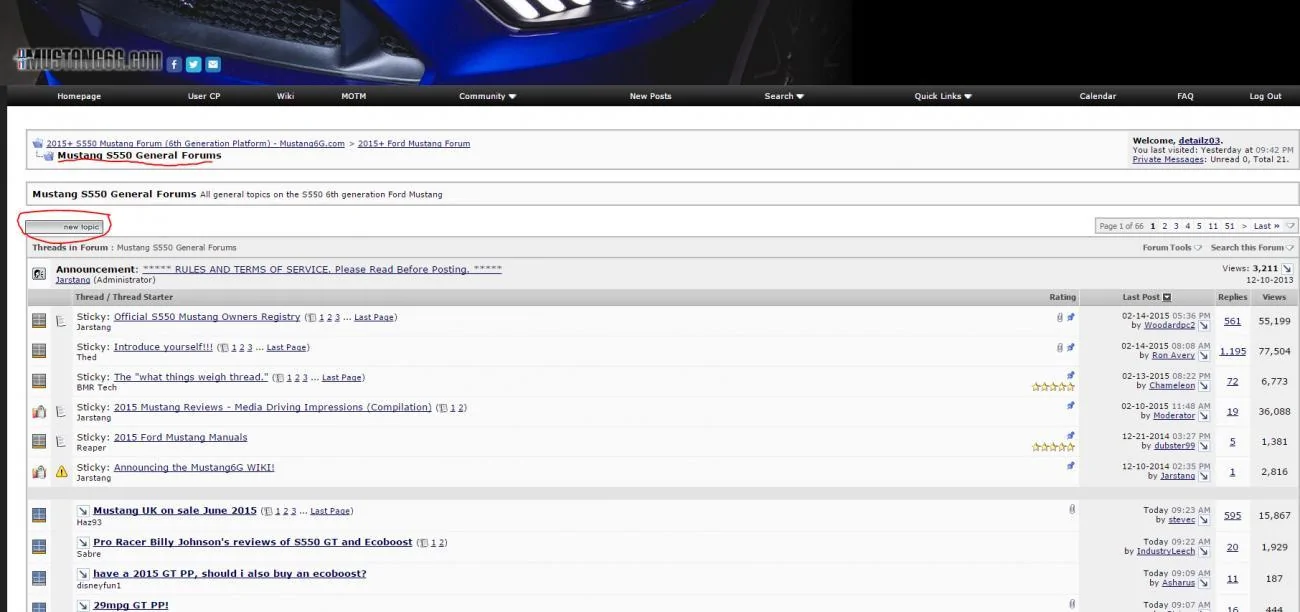Screen dimensions: 1300x612
Task: Click five-star rating on what things weigh thread
Action: pos(1053,387)
